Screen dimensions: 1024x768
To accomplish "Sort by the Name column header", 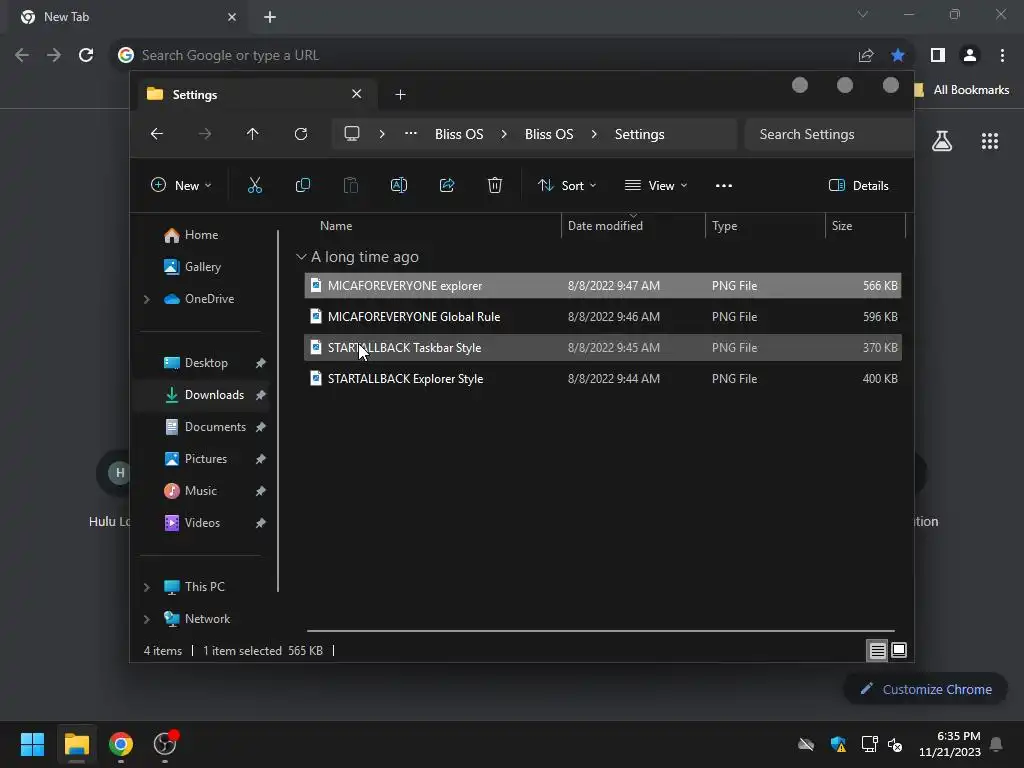I will click(336, 226).
